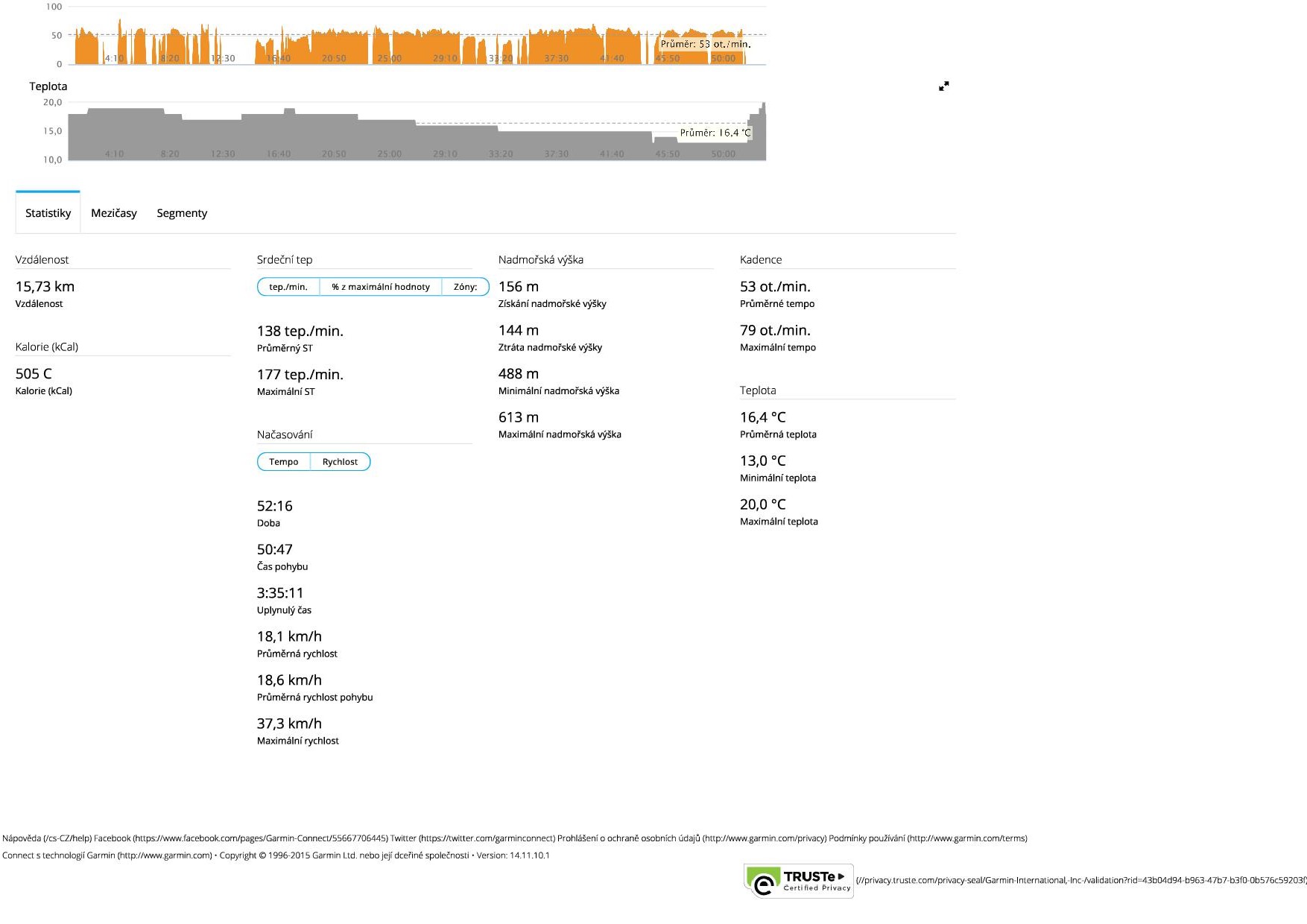This screenshot has height=924, width=1307.
Task: Expand the Teplota chart to fullscreen
Action: pos(943,86)
